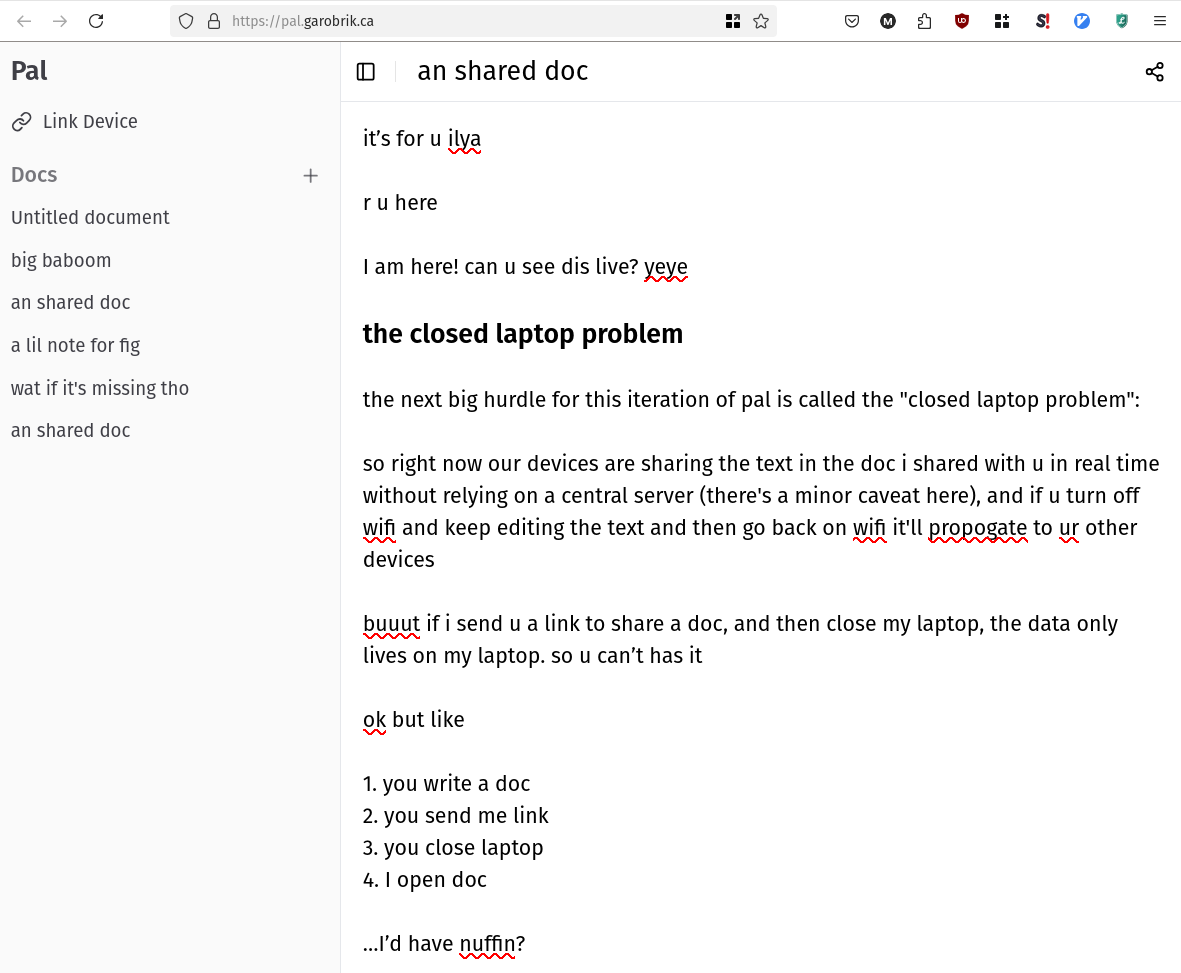Click the Link Device label

click(x=90, y=122)
